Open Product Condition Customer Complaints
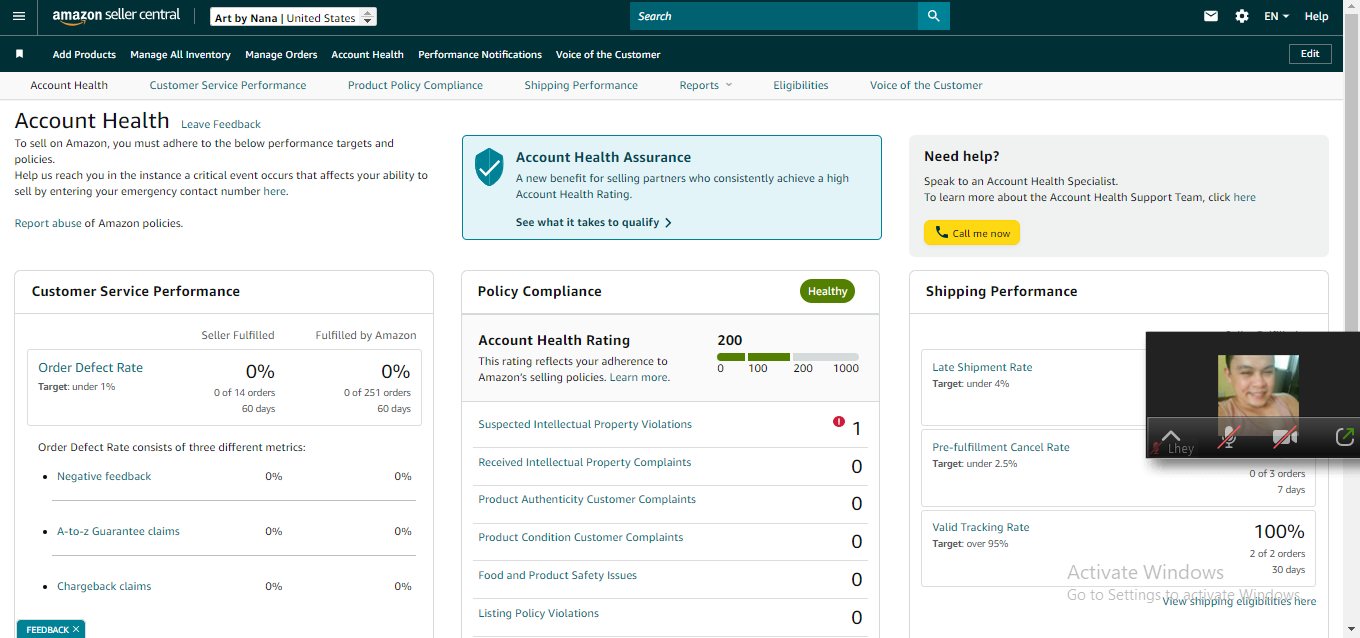The image size is (1360, 638). [x=581, y=537]
